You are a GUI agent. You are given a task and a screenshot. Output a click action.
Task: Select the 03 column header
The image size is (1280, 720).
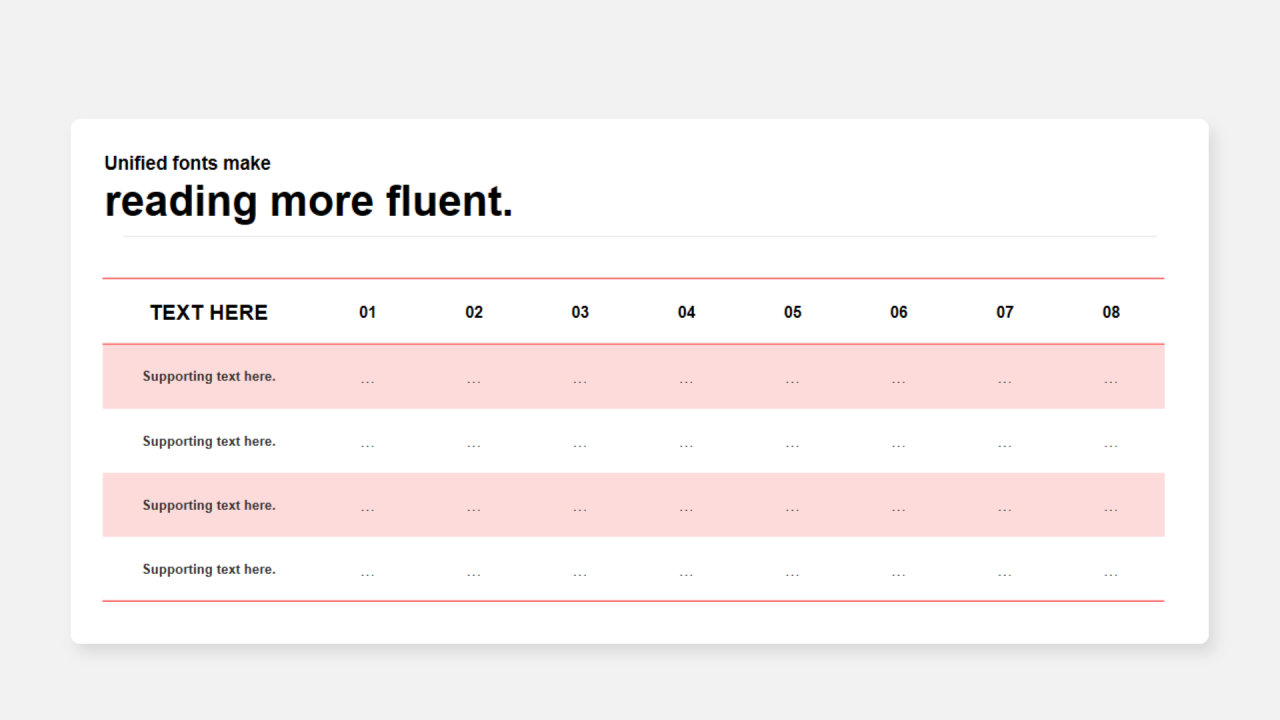tap(580, 312)
